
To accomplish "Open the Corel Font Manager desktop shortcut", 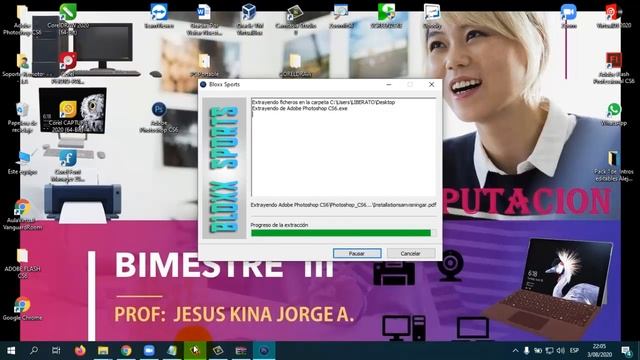I will point(68,167).
